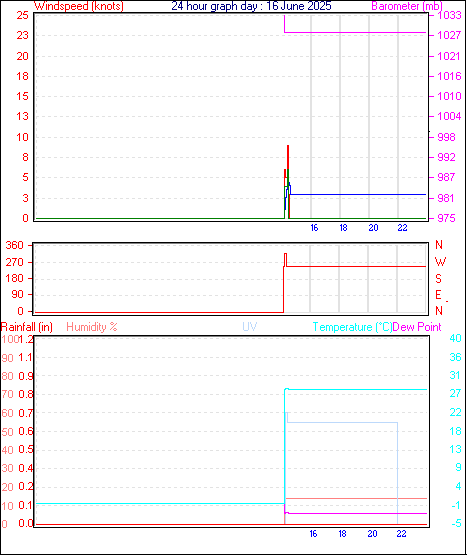Click the -1 temperature axis value
The width and height of the screenshot is (467, 559).
click(456, 505)
